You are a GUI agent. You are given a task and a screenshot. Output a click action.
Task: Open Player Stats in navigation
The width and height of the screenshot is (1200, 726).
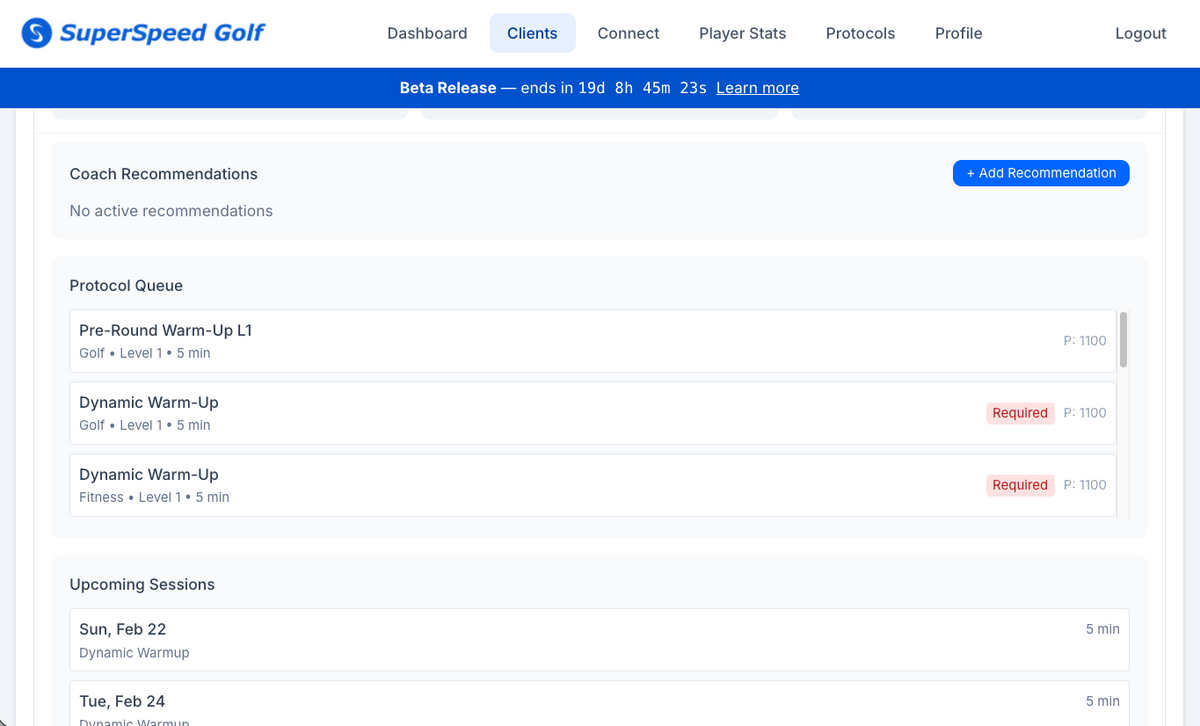[742, 33]
